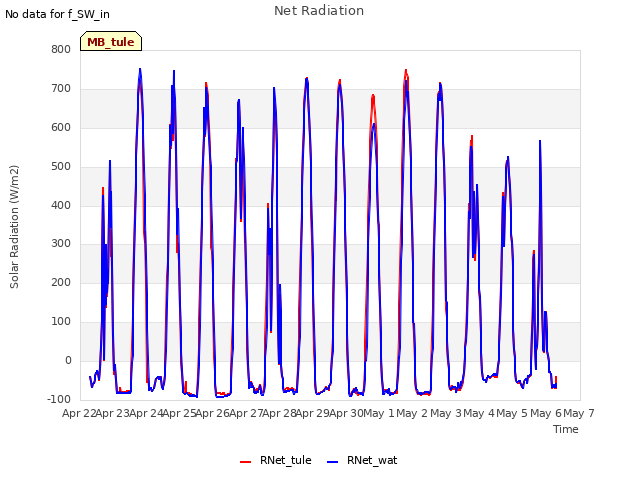Image resolution: width=640 pixels, height=480 pixels.
Task: Click the Apr 26 x-axis date label
Action: pyautogui.click(x=213, y=413)
